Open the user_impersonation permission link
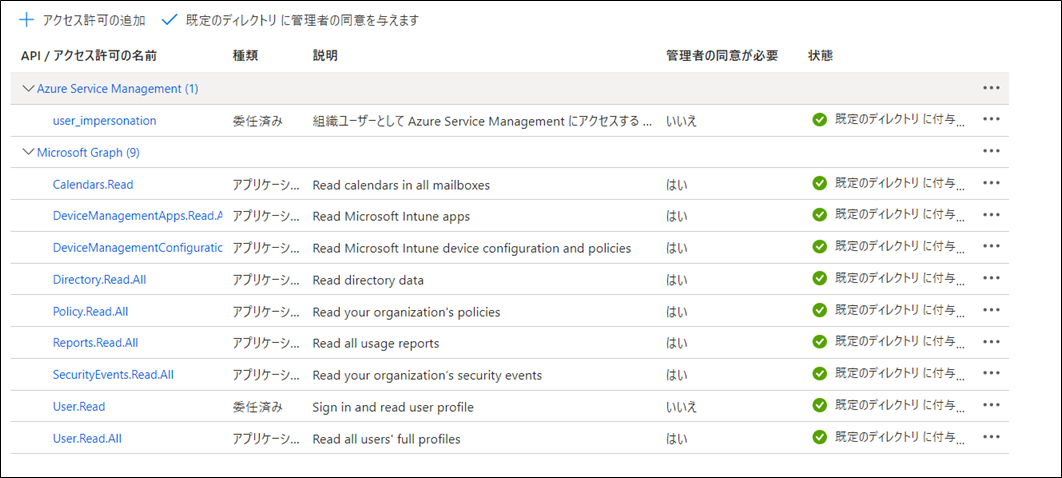This screenshot has height=478, width=1062. point(104,120)
